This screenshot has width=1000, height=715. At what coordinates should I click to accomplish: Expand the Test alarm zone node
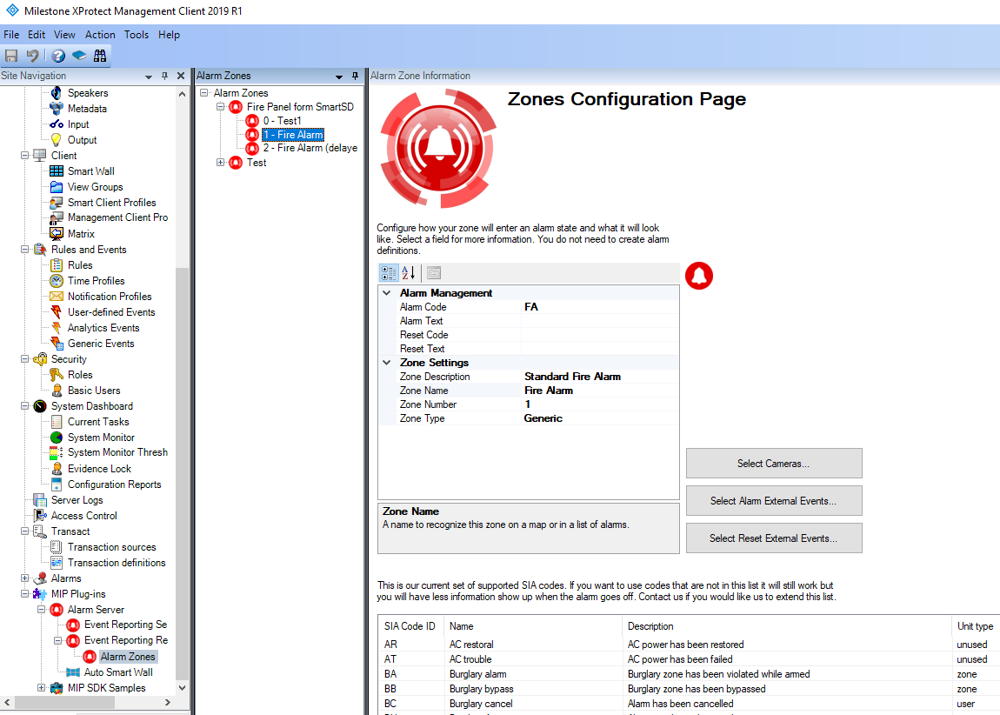coord(220,162)
